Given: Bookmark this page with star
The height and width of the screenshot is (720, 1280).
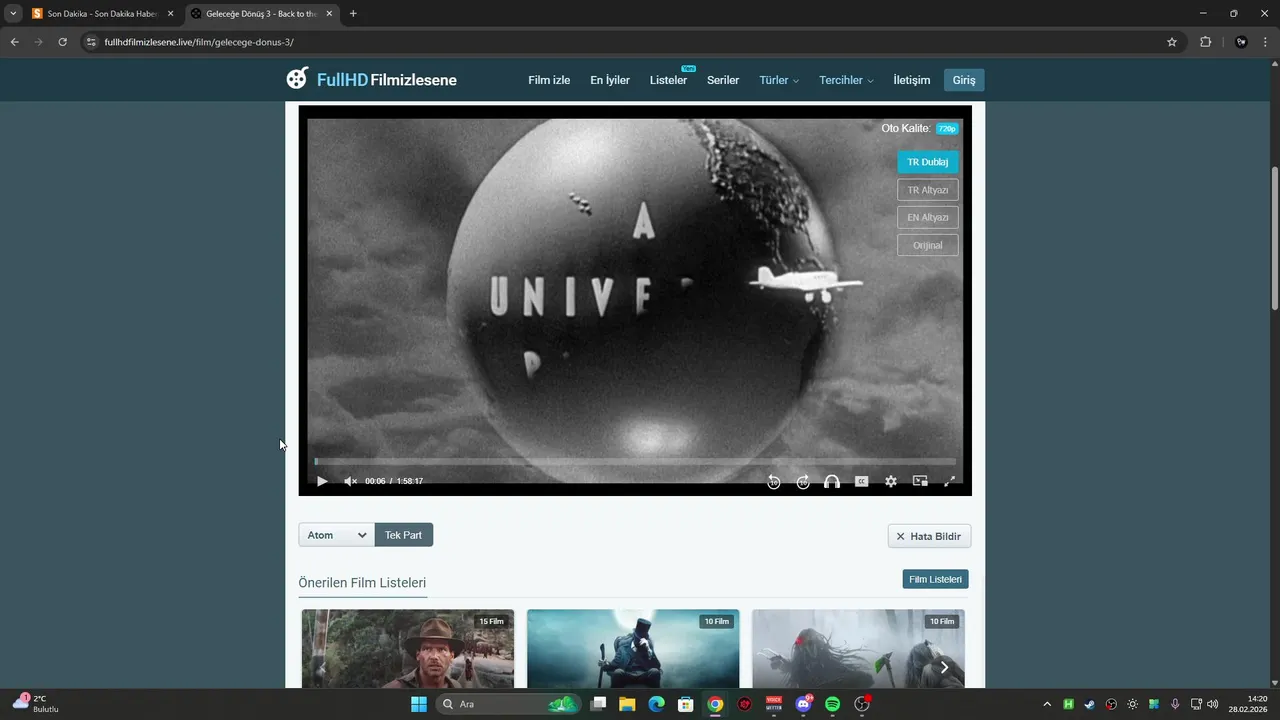Looking at the screenshot, I should click(1172, 42).
